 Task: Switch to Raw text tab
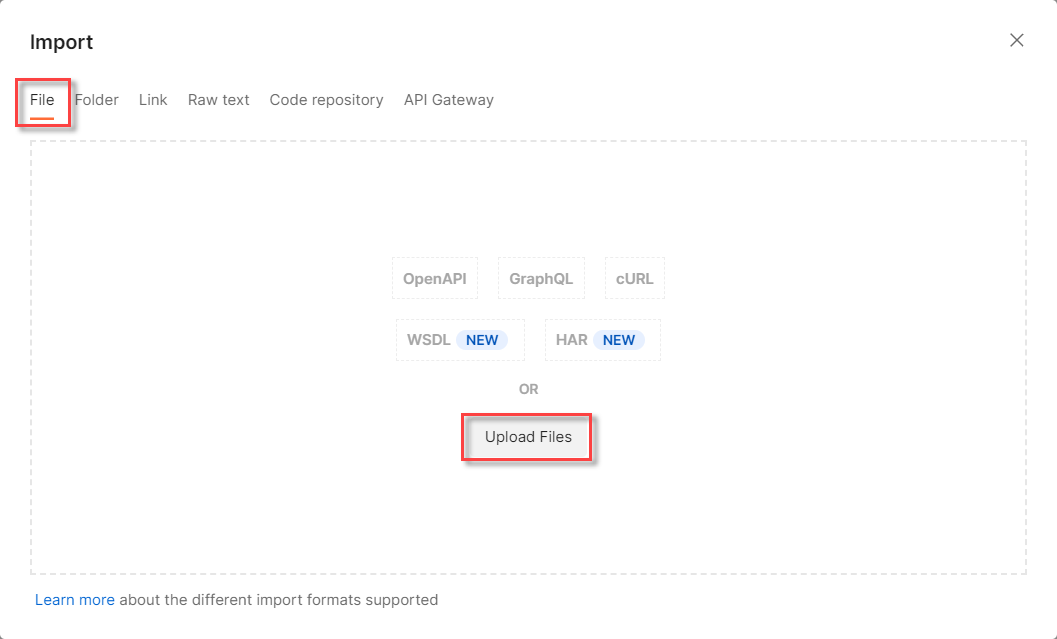coord(218,100)
